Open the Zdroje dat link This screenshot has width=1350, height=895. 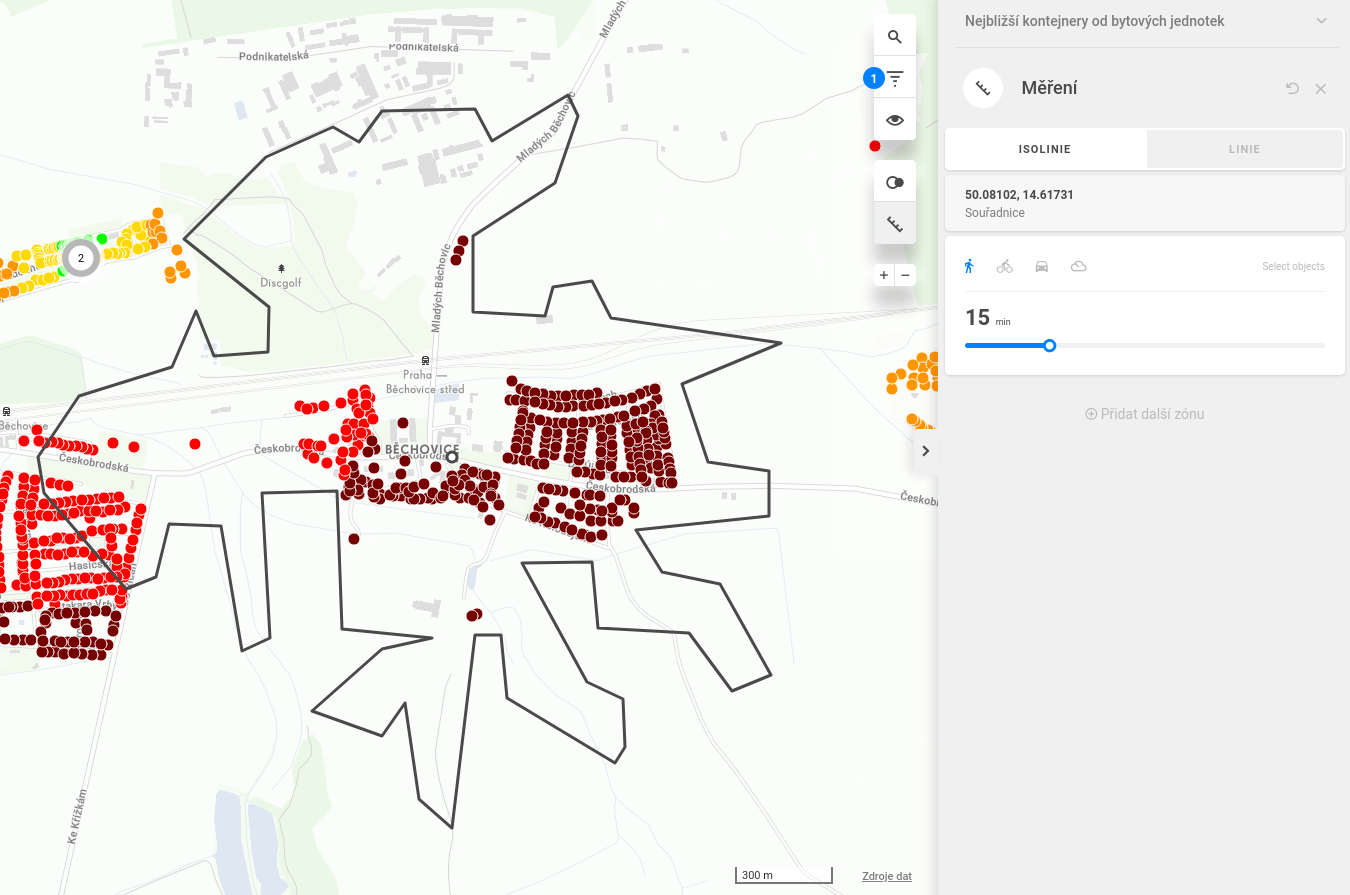[887, 876]
